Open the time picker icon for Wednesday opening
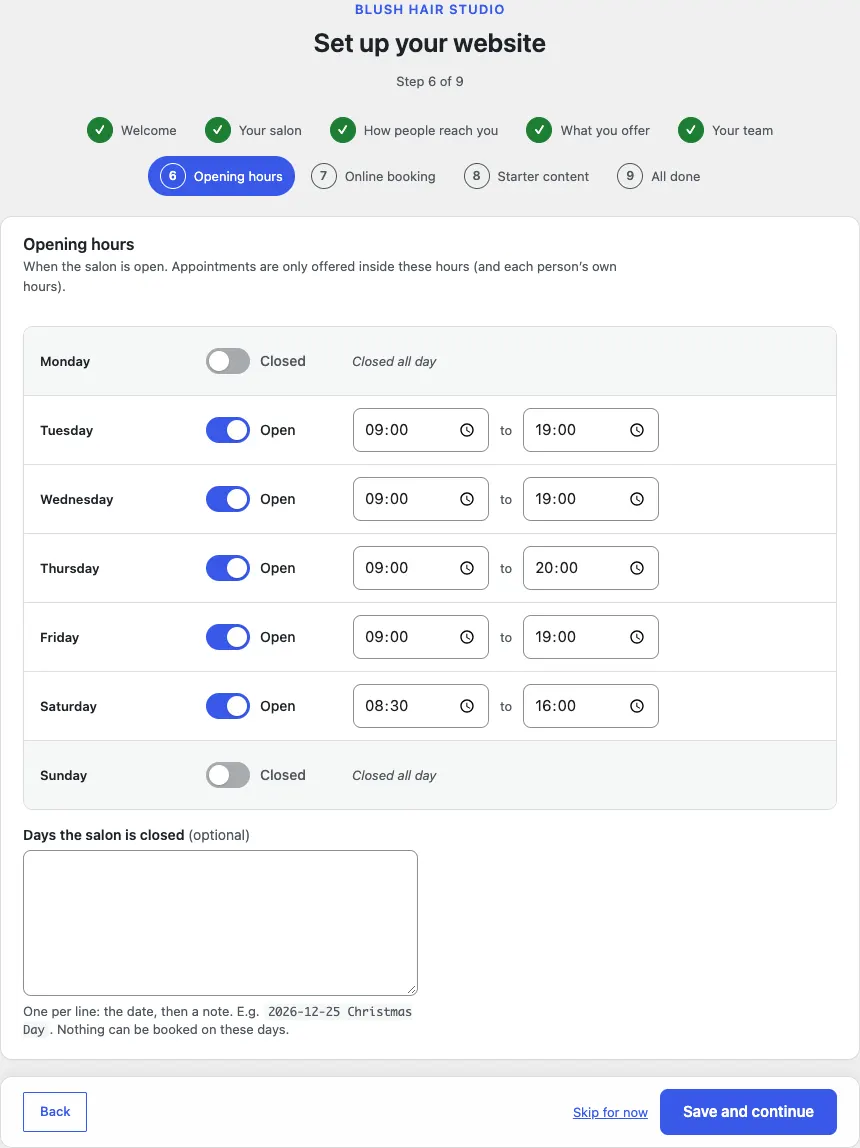 467,499
